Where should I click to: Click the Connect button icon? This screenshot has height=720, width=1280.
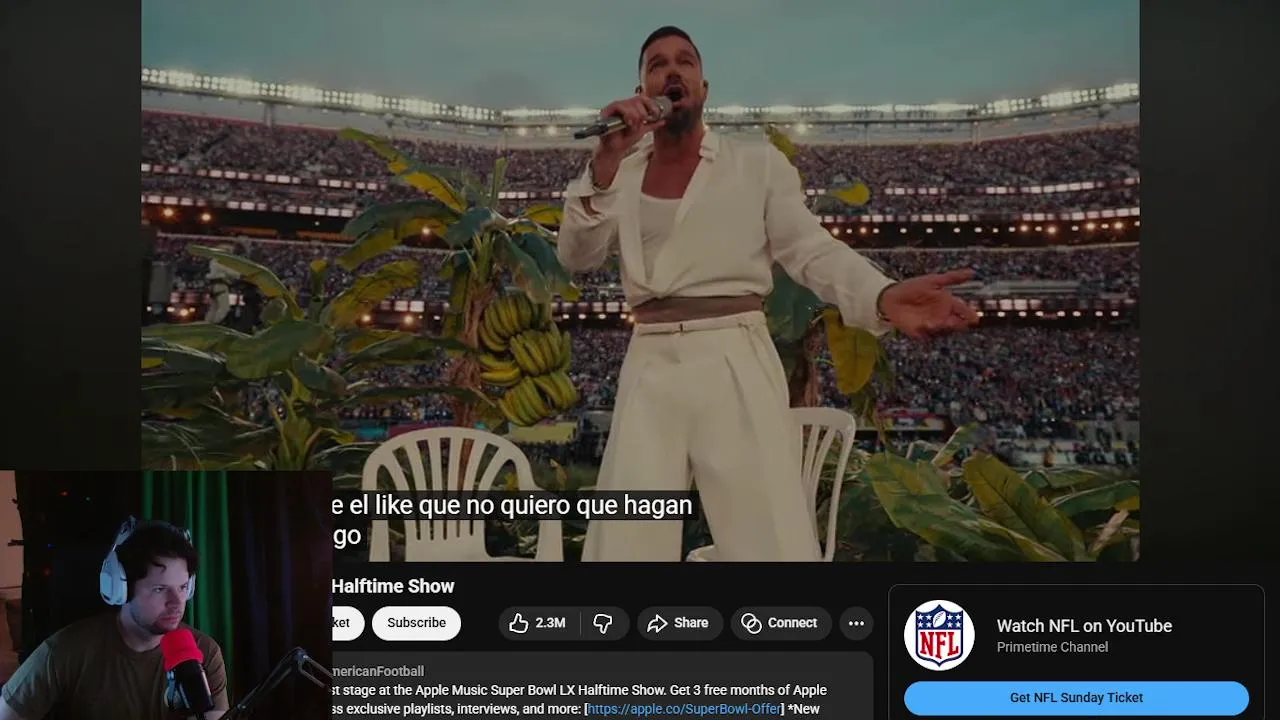tap(751, 623)
